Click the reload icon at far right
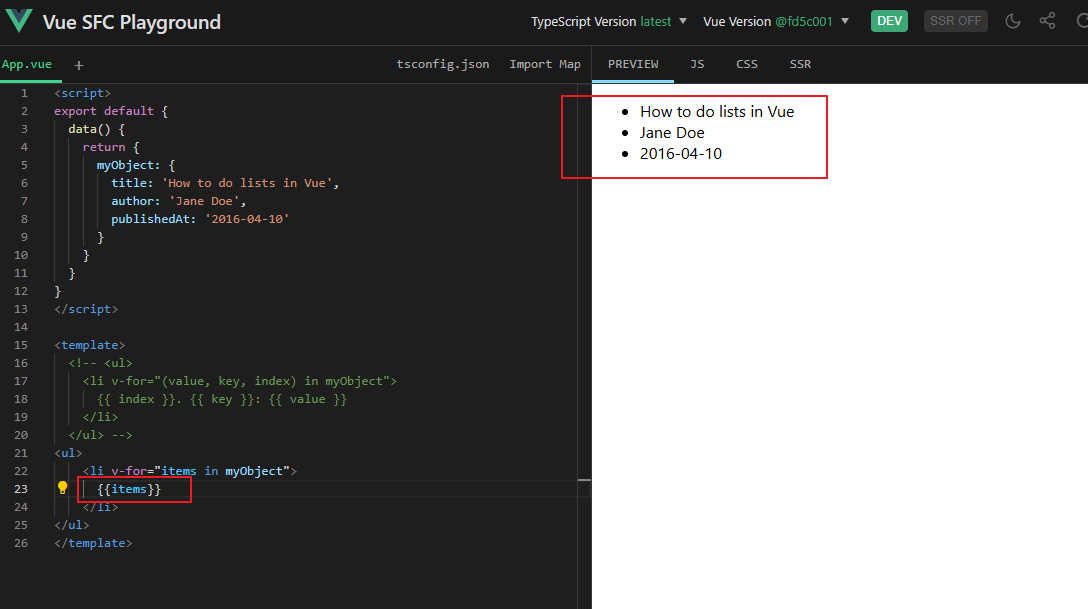1088x609 pixels. coord(1082,21)
